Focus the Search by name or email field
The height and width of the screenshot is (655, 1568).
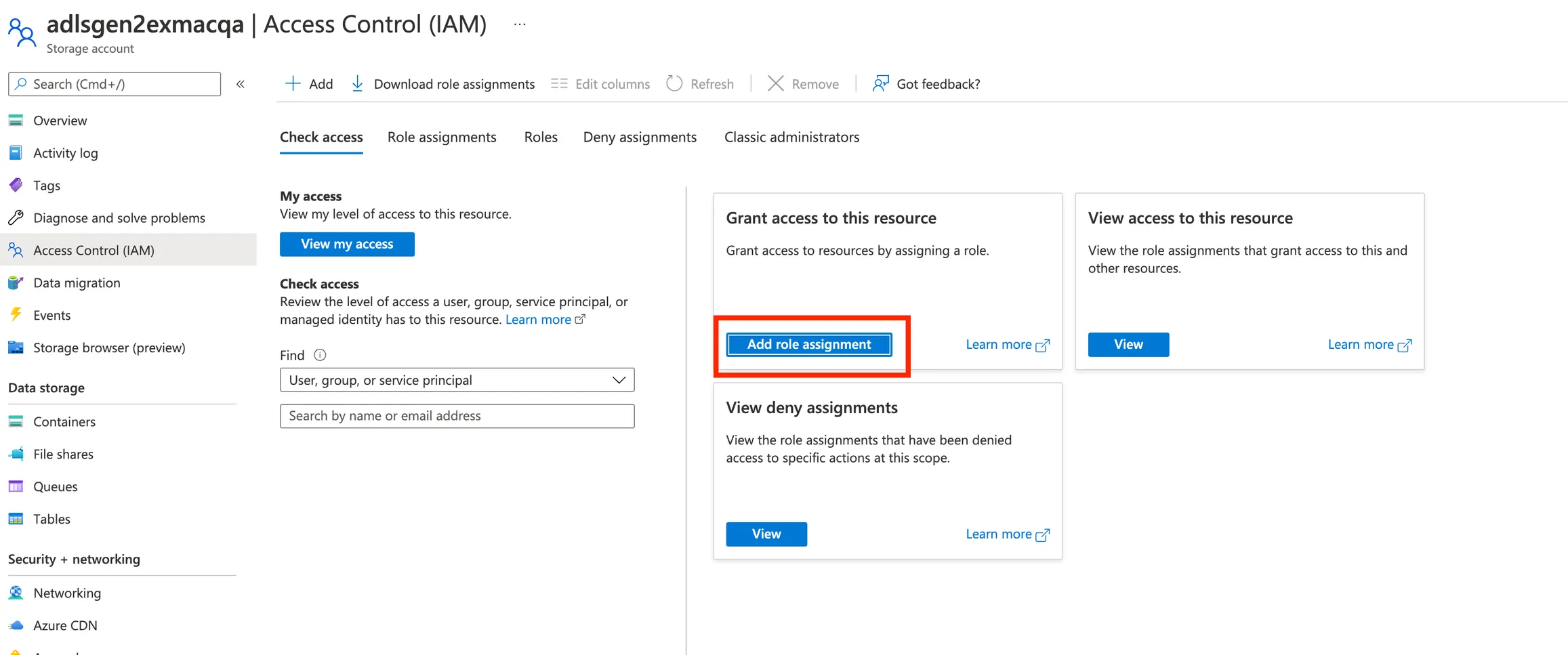pos(457,416)
